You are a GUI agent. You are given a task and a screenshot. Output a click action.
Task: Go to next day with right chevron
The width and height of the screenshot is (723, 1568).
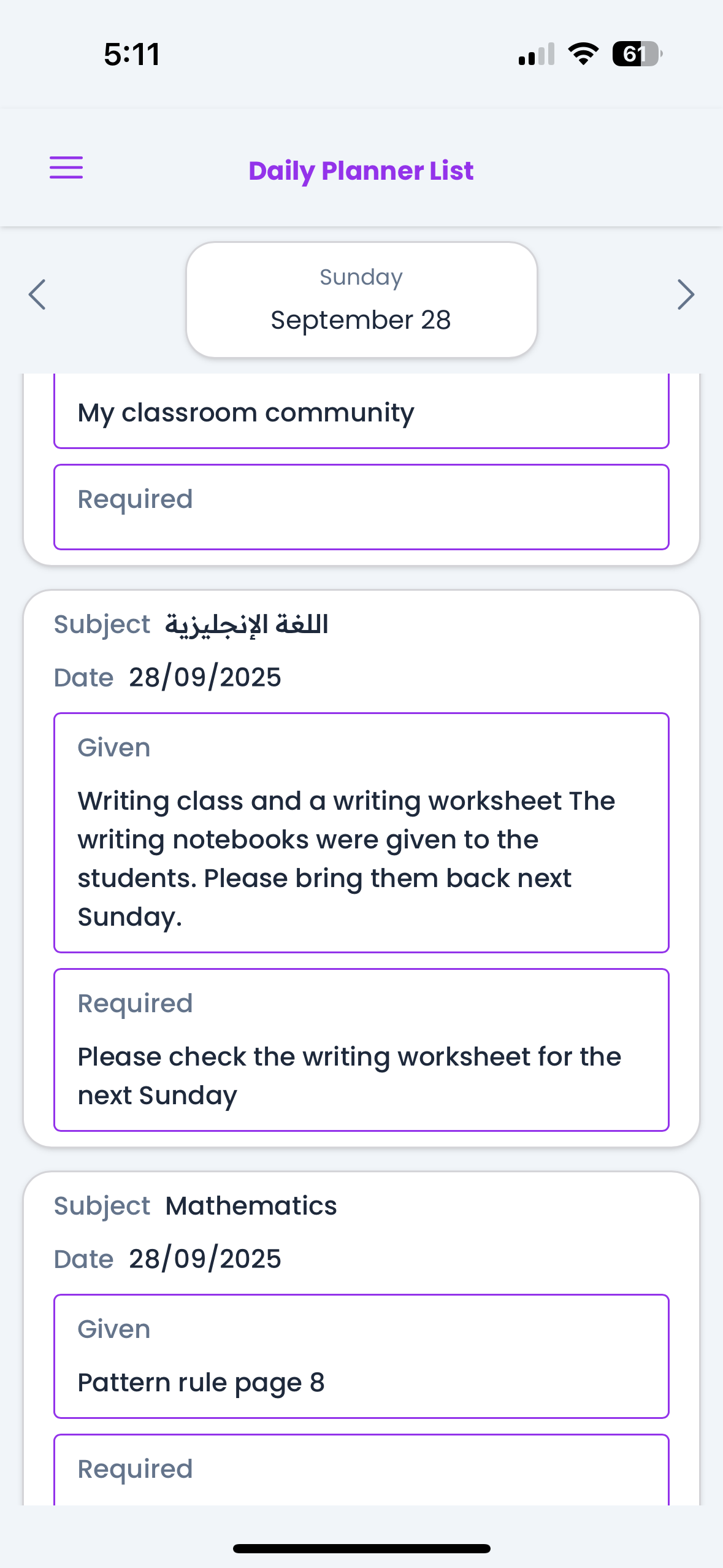point(686,294)
